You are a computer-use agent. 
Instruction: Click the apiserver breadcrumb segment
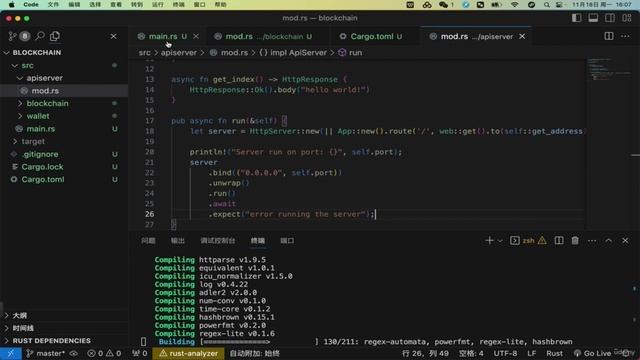pos(178,53)
